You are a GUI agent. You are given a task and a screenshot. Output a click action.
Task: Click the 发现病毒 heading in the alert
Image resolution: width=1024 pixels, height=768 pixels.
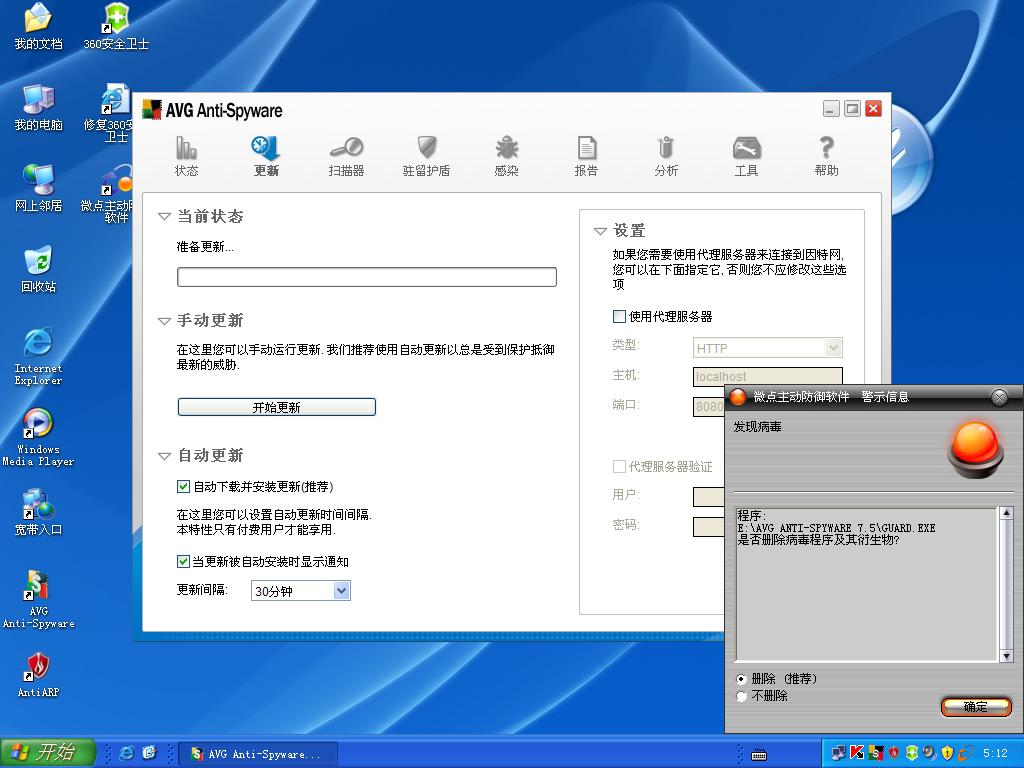758,426
